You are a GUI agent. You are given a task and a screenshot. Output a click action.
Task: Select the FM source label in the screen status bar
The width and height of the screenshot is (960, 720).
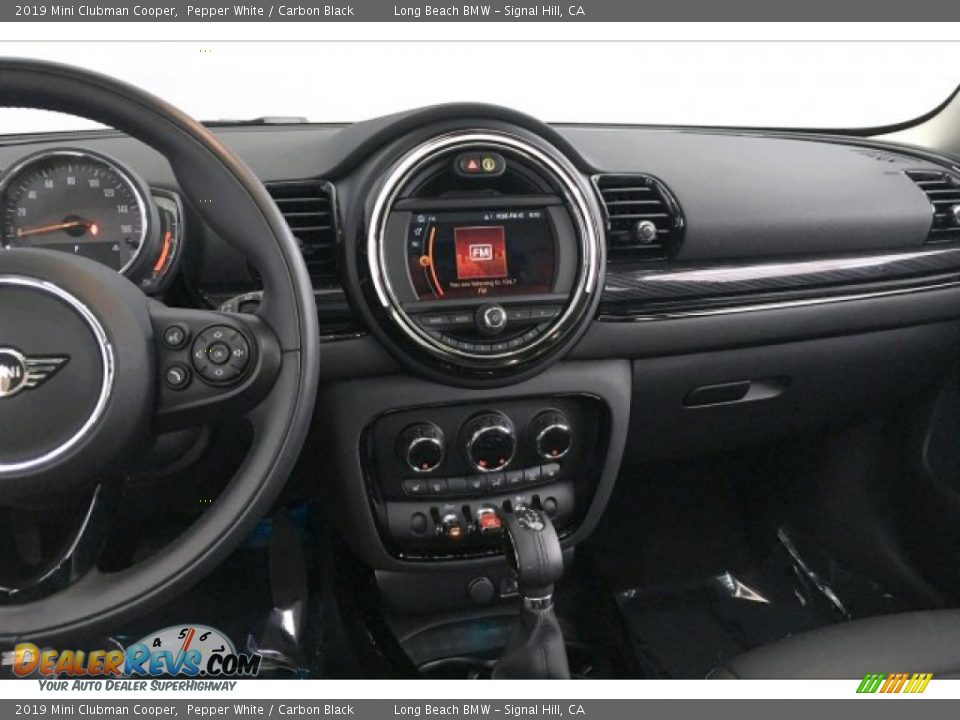pos(433,218)
